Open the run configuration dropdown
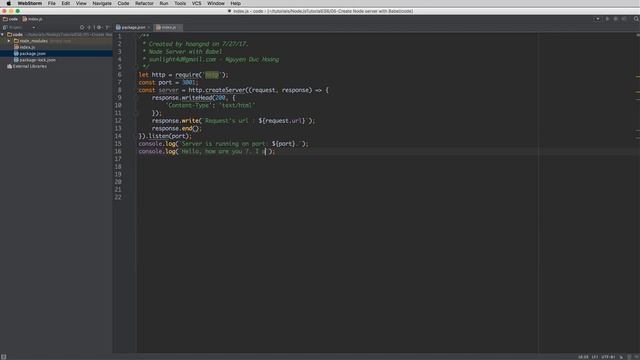This screenshot has height=360, width=640. coord(598,19)
